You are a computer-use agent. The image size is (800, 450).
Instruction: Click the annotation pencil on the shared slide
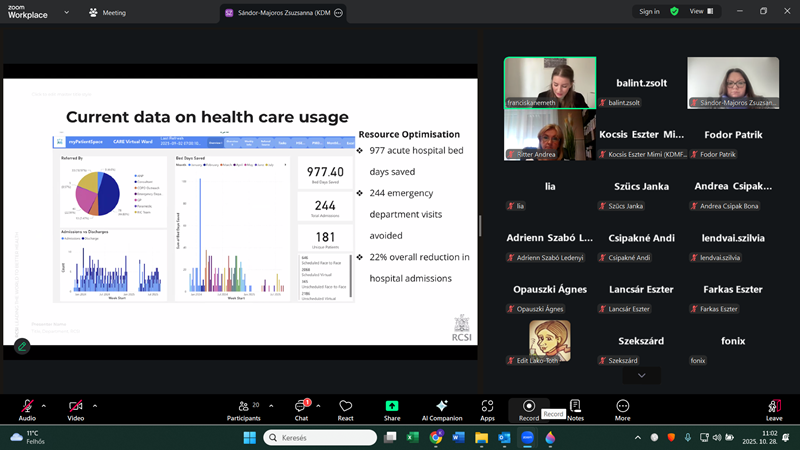pos(21,346)
